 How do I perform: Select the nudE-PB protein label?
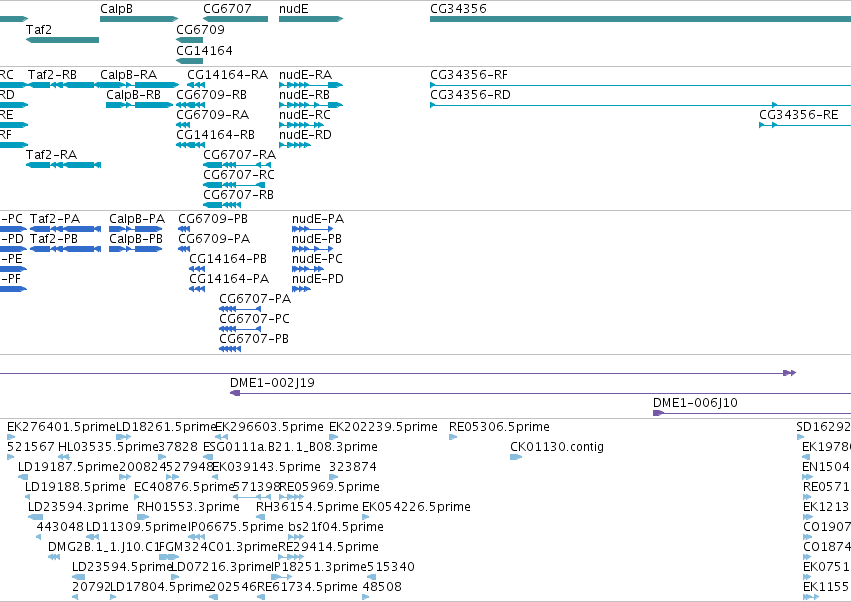point(317,239)
